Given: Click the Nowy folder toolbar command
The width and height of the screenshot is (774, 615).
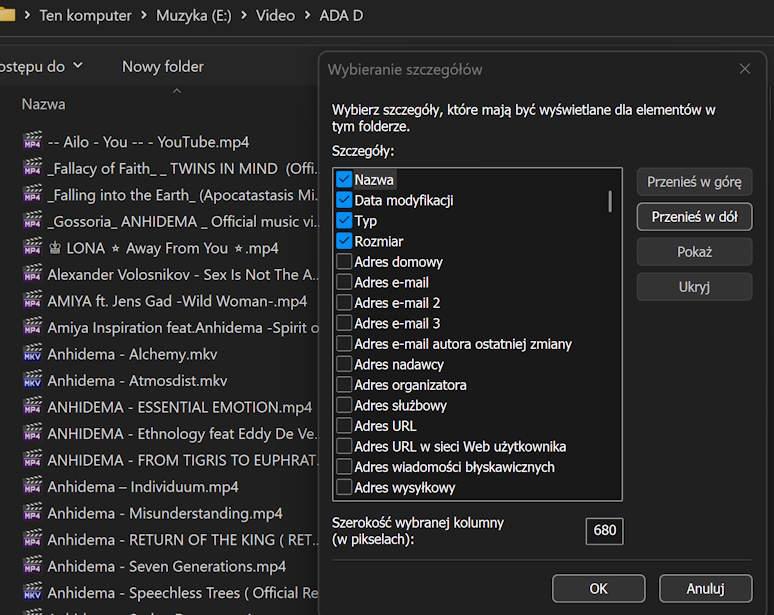Looking at the screenshot, I should point(162,67).
